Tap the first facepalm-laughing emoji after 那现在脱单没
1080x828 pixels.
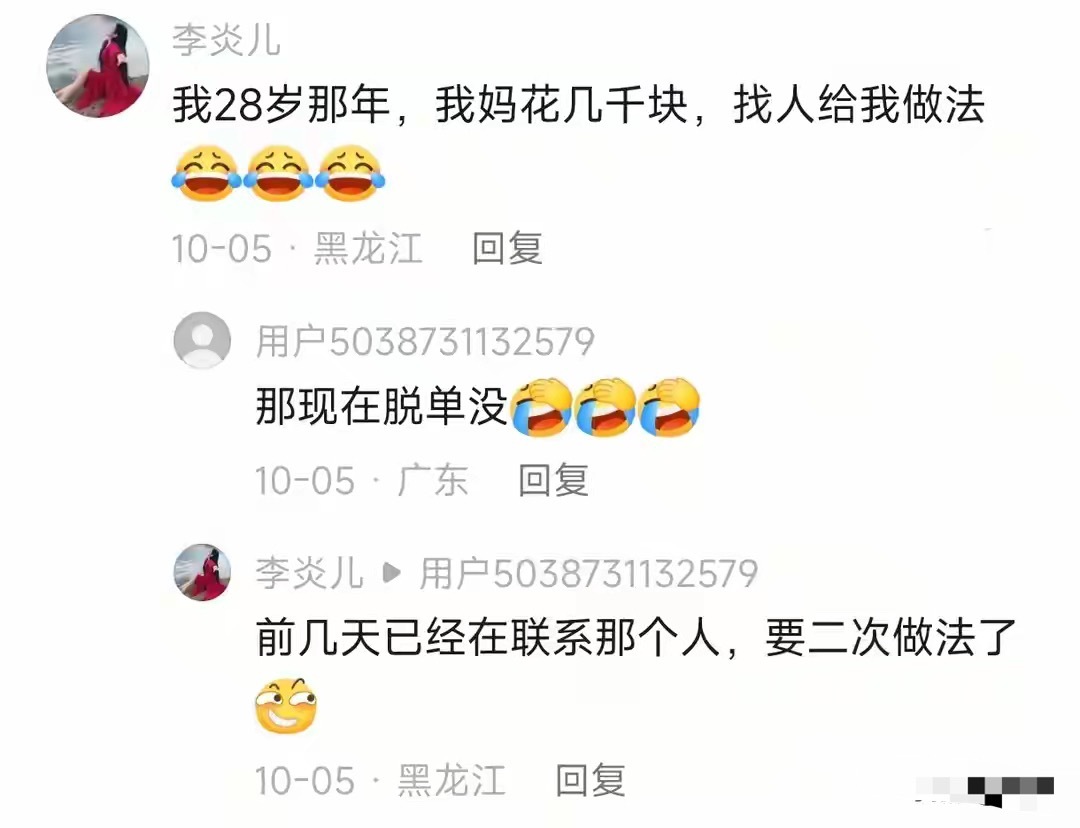click(x=541, y=407)
